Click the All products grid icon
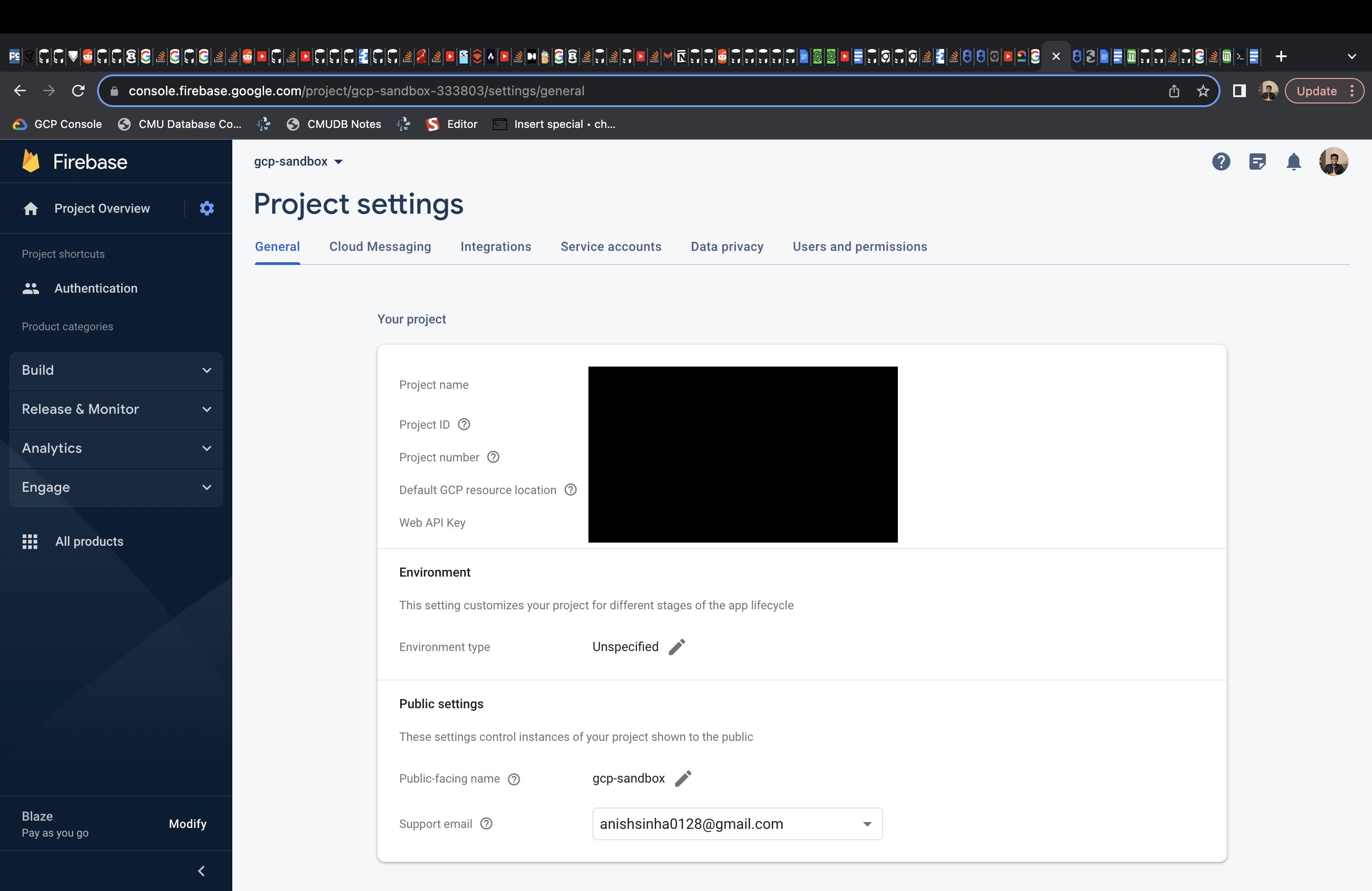 point(30,541)
